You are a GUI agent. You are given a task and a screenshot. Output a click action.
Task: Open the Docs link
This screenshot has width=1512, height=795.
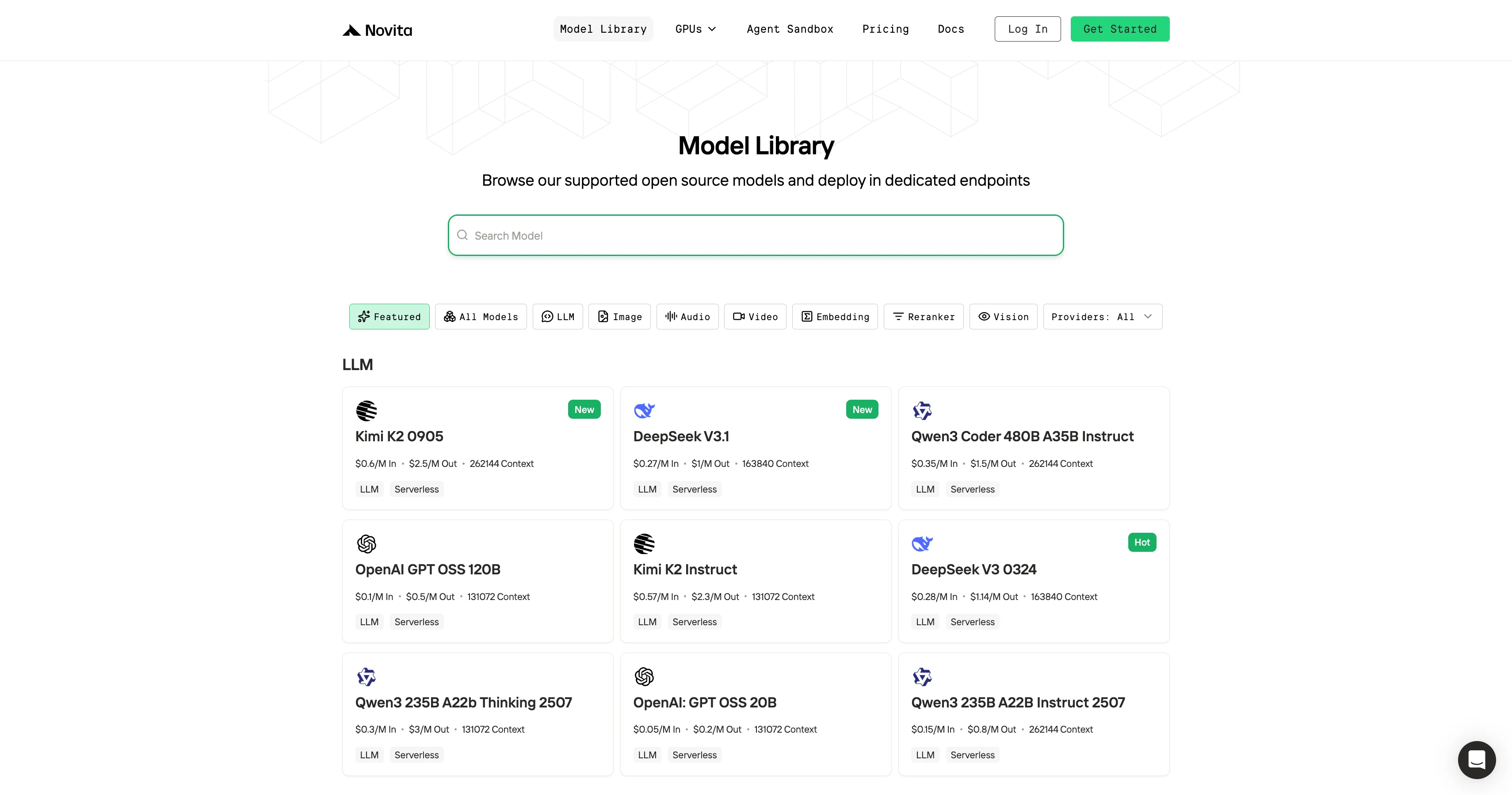pyautogui.click(x=951, y=29)
